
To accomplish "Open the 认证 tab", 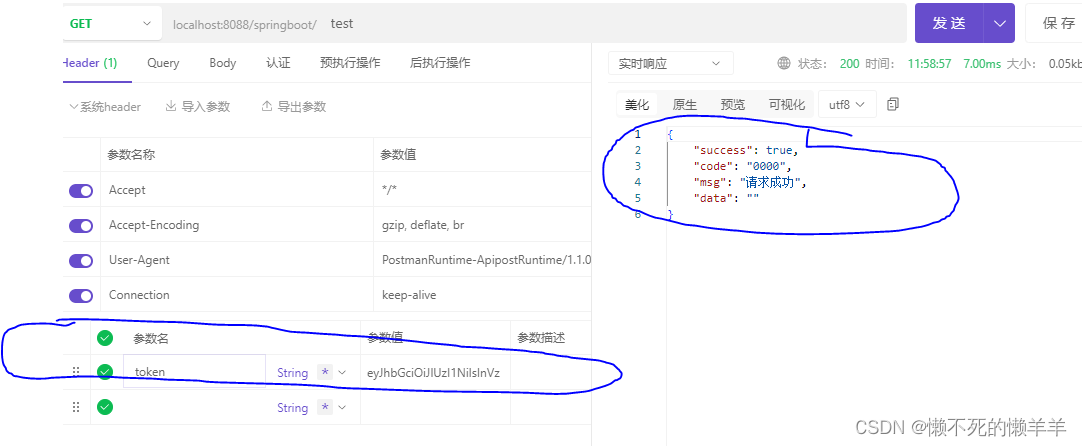I will [278, 63].
